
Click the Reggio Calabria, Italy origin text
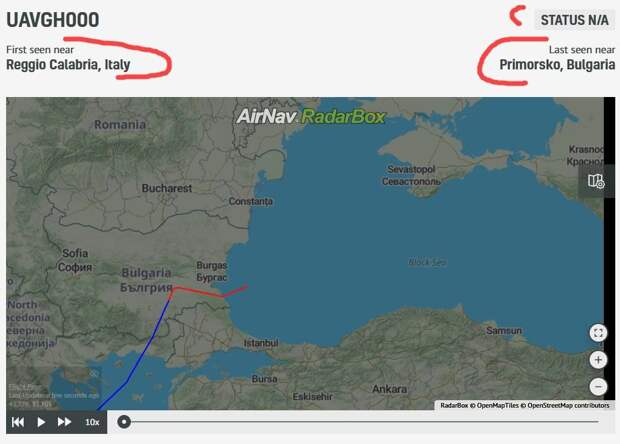point(68,64)
